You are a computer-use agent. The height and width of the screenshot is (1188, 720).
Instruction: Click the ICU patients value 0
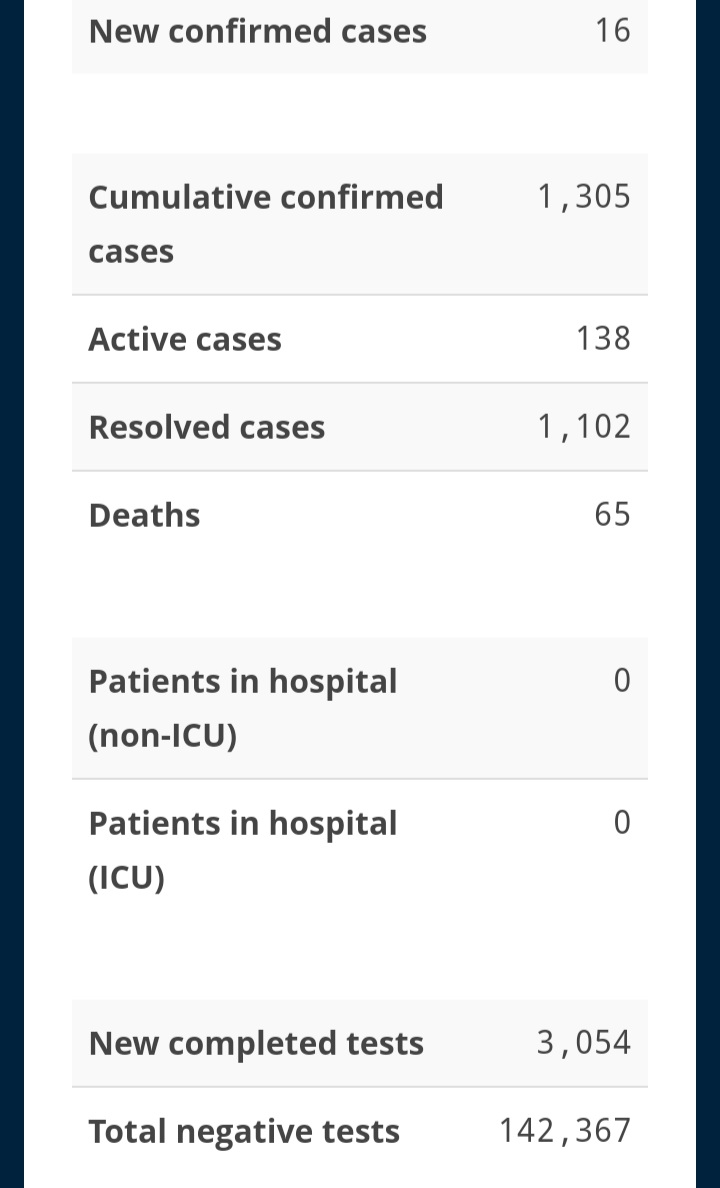[621, 822]
